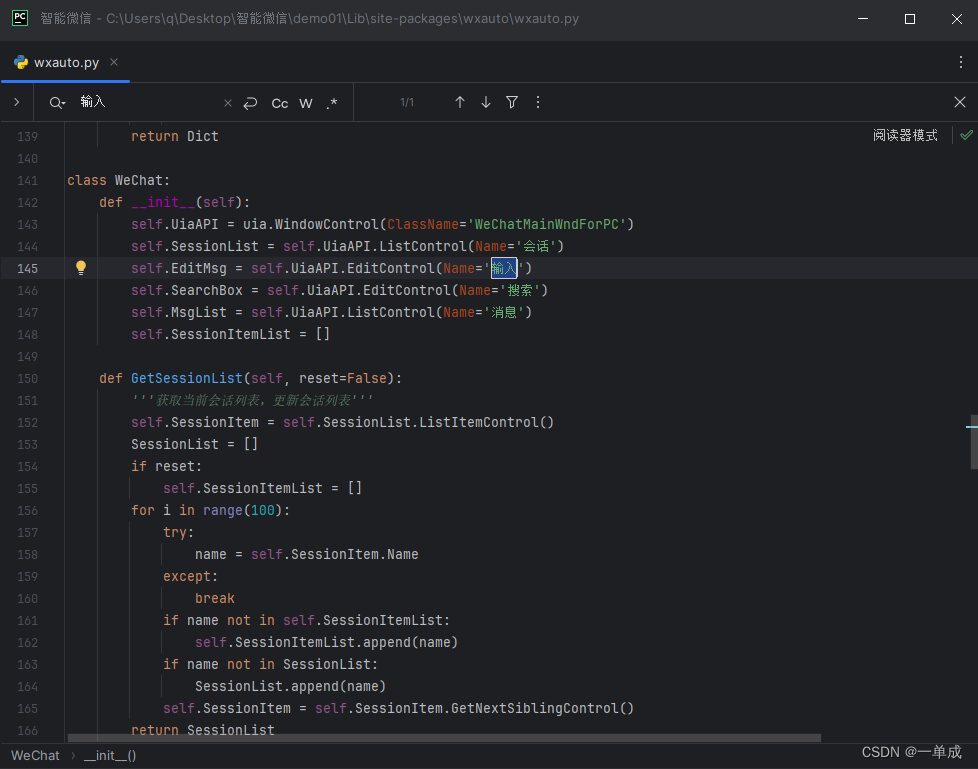Clear the search query with the × icon

pyautogui.click(x=227, y=102)
